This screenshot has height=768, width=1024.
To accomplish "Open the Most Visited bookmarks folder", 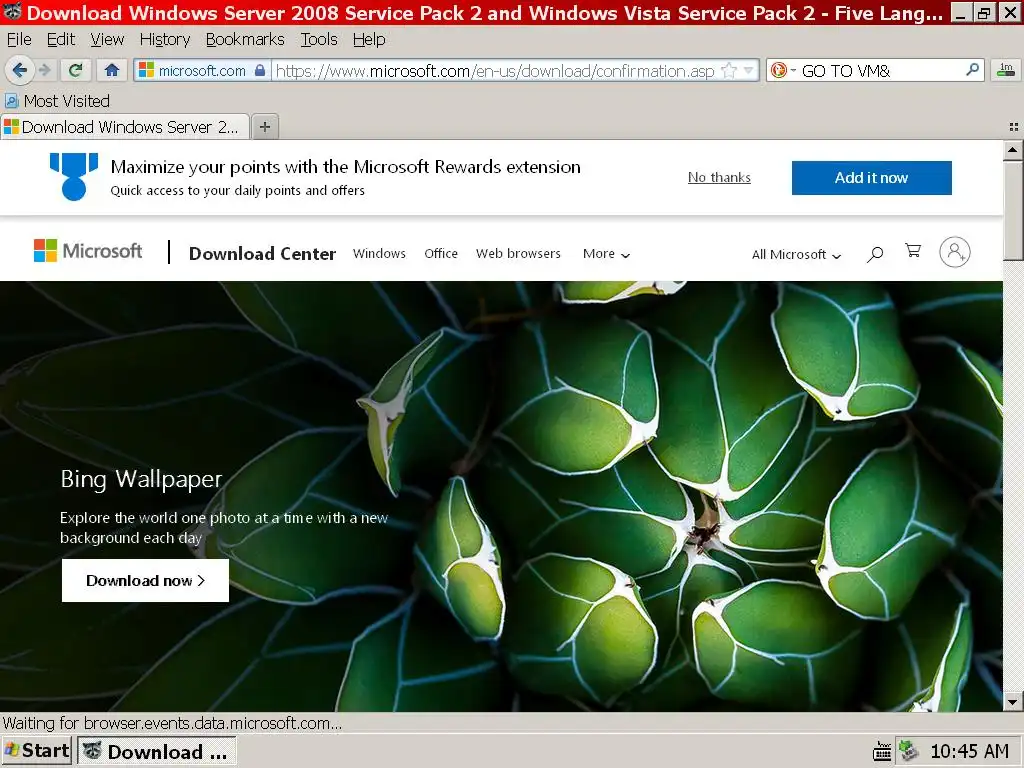I will (57, 101).
